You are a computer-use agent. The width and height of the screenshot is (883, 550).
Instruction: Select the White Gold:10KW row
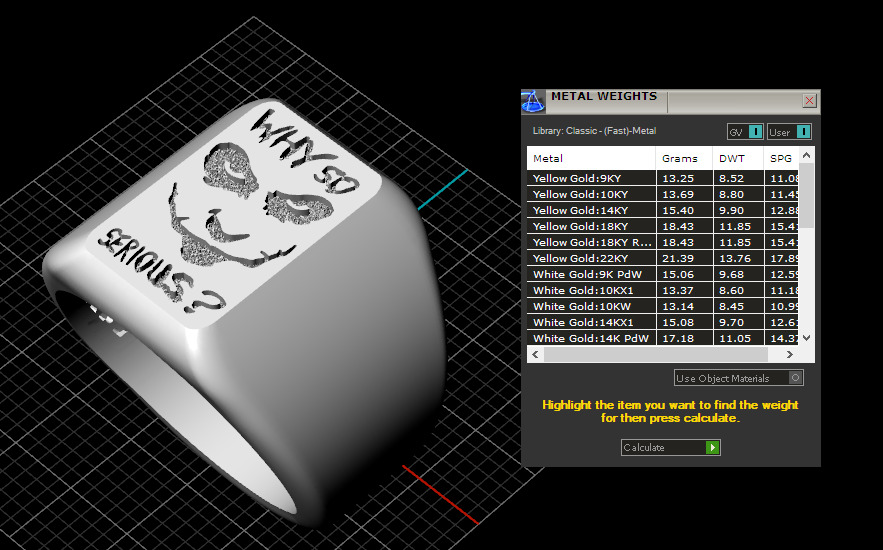click(663, 307)
